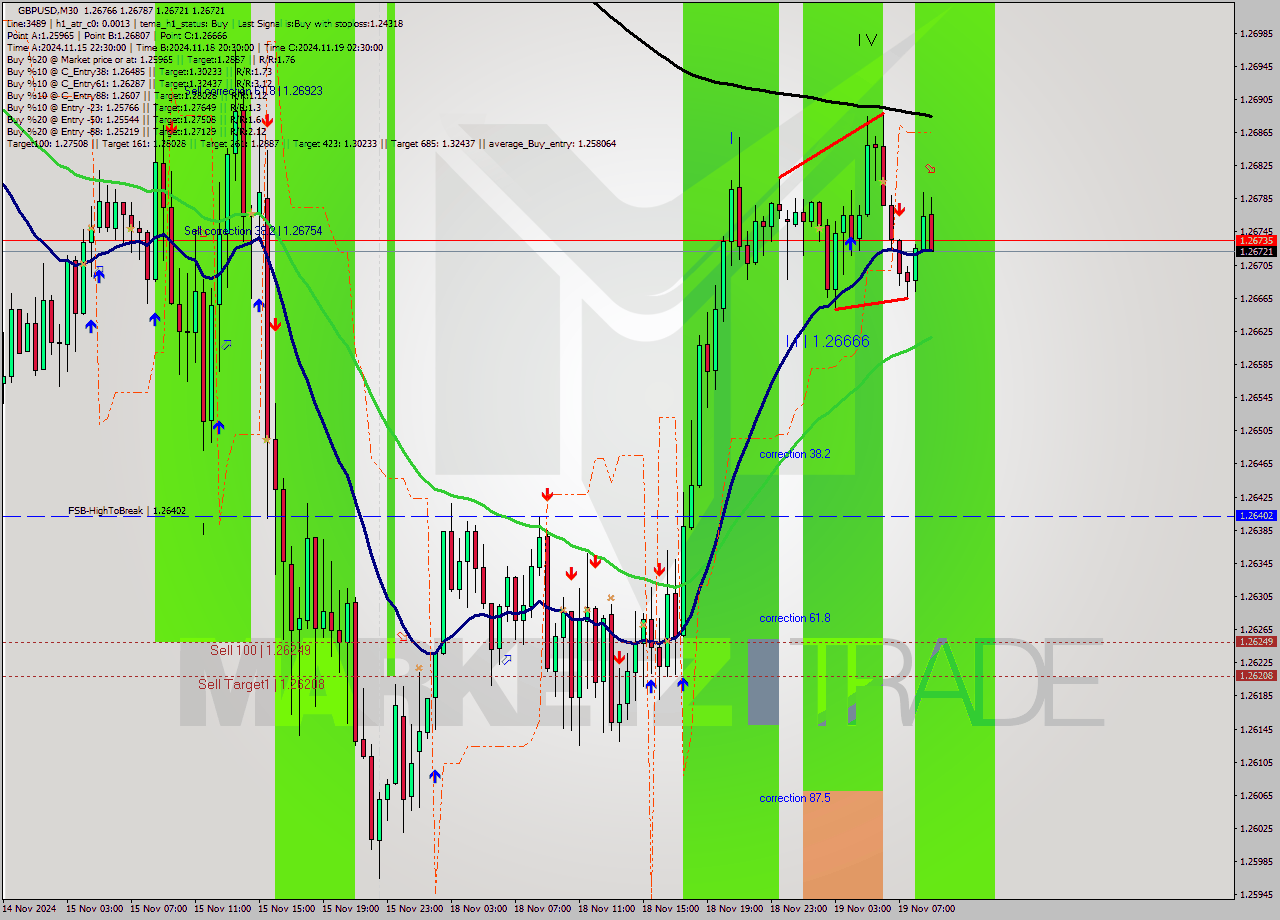
Task: Select the correction 61.8 label
Action: coord(794,618)
